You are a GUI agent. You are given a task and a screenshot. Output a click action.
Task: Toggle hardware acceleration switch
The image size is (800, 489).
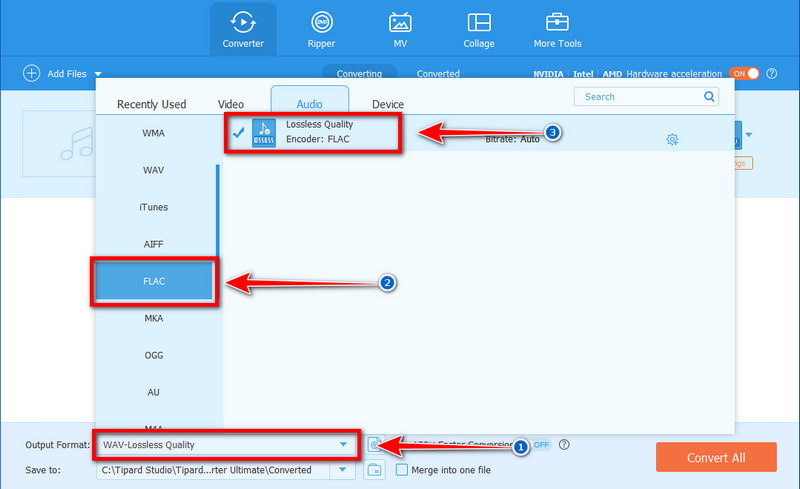[744, 74]
